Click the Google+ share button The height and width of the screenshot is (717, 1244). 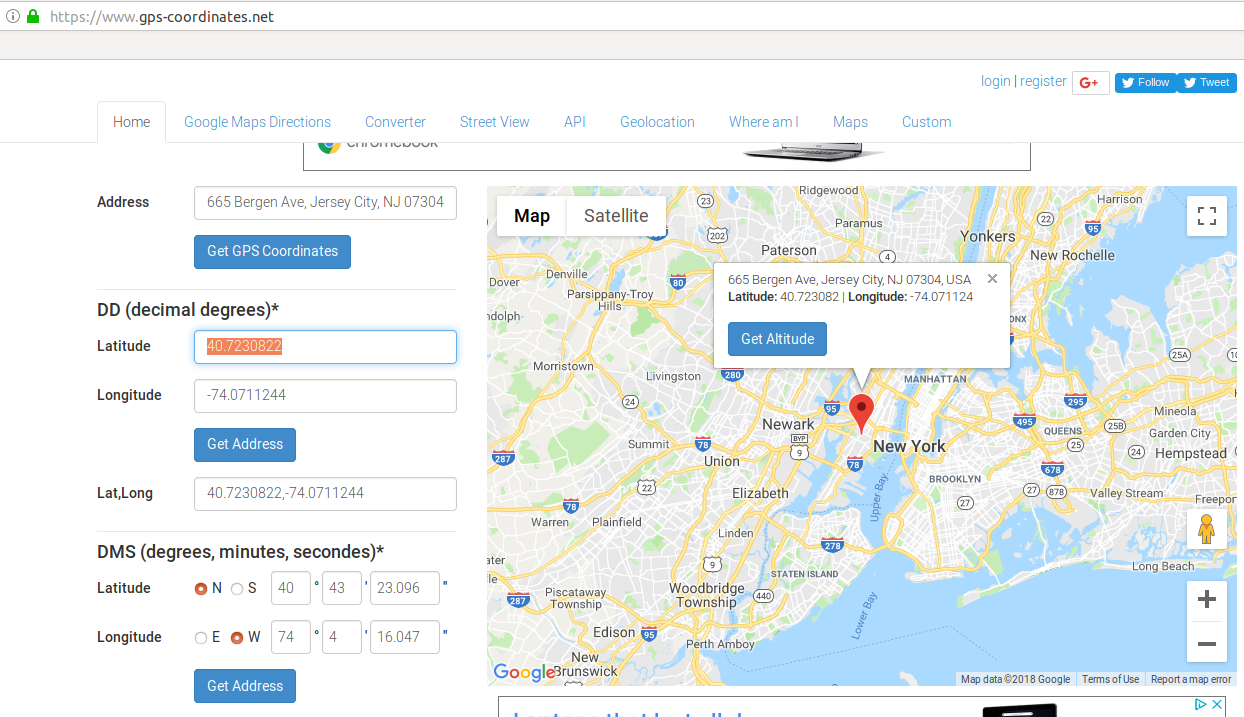click(x=1090, y=83)
